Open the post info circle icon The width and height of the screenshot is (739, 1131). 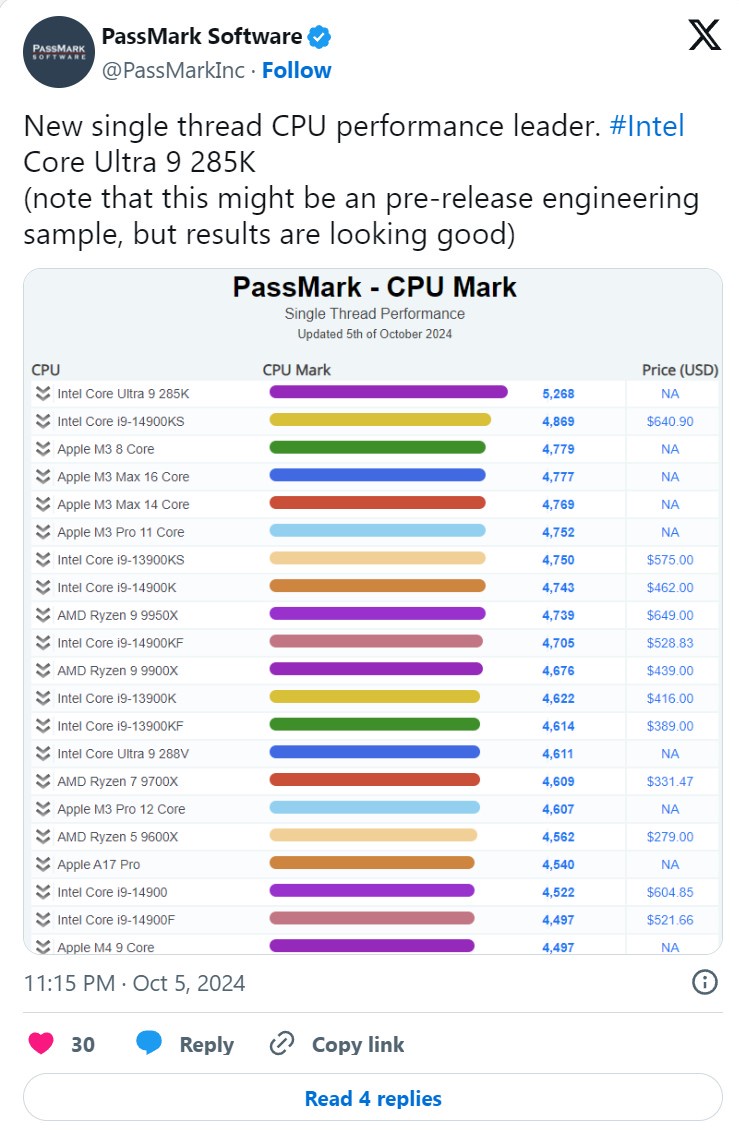coord(705,982)
